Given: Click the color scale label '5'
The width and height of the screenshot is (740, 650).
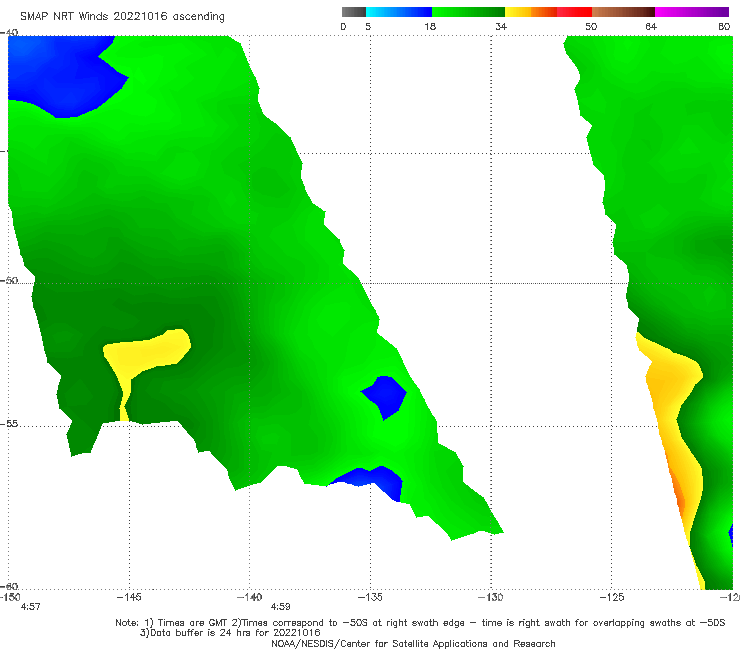Looking at the screenshot, I should 368,26.
